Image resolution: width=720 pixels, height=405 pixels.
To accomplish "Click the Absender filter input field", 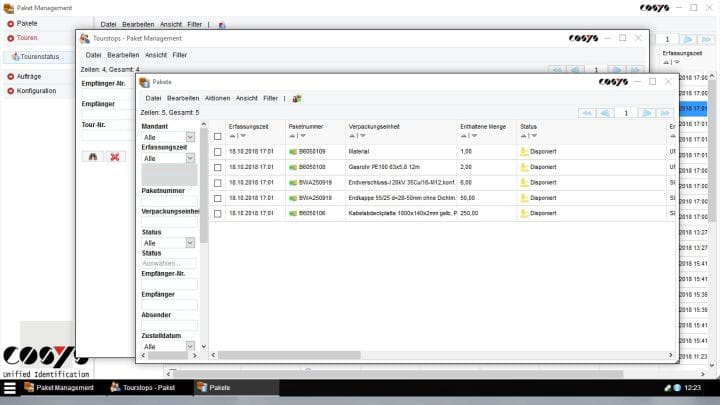I will (x=169, y=326).
